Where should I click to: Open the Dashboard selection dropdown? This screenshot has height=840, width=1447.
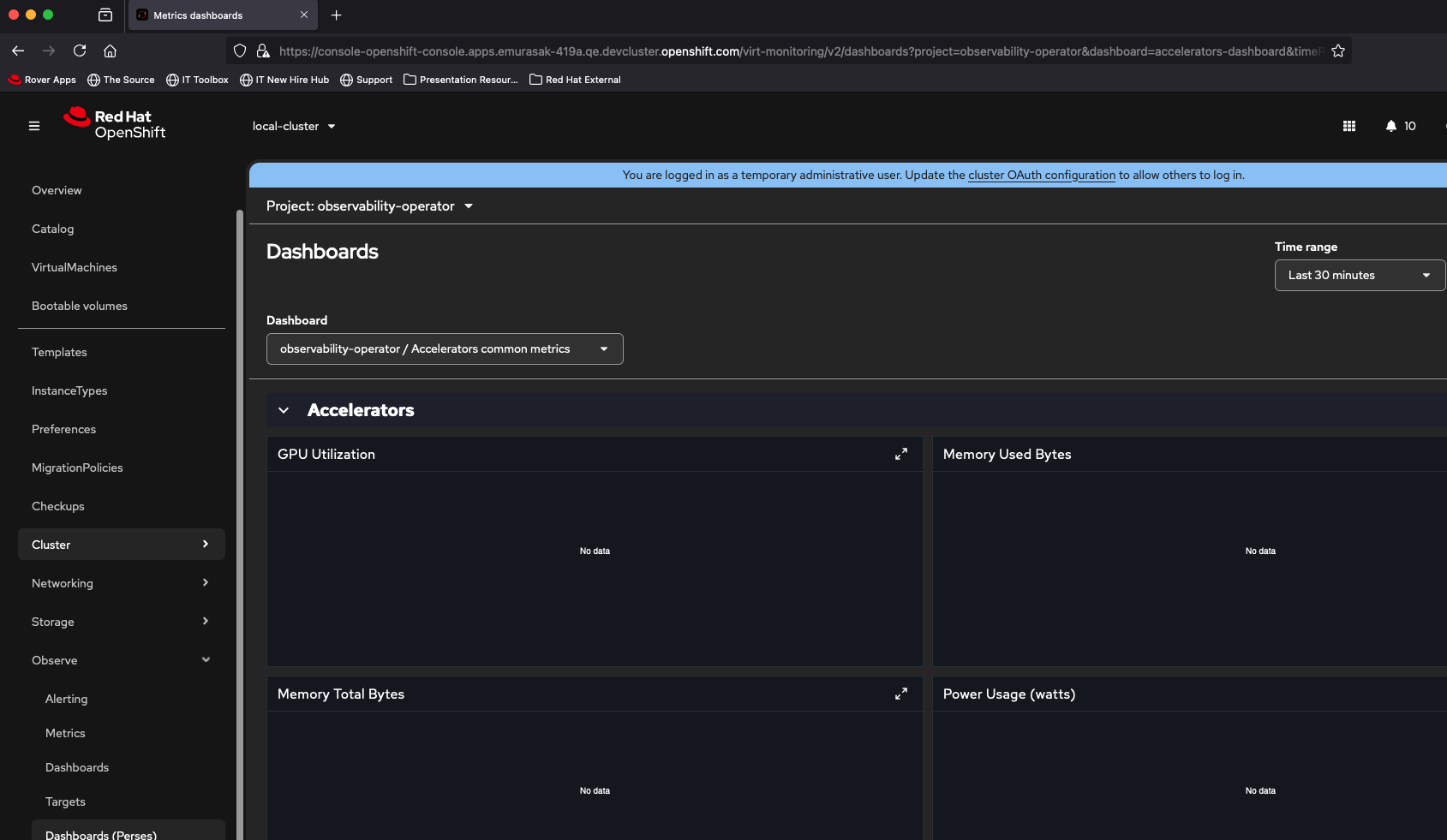(445, 349)
